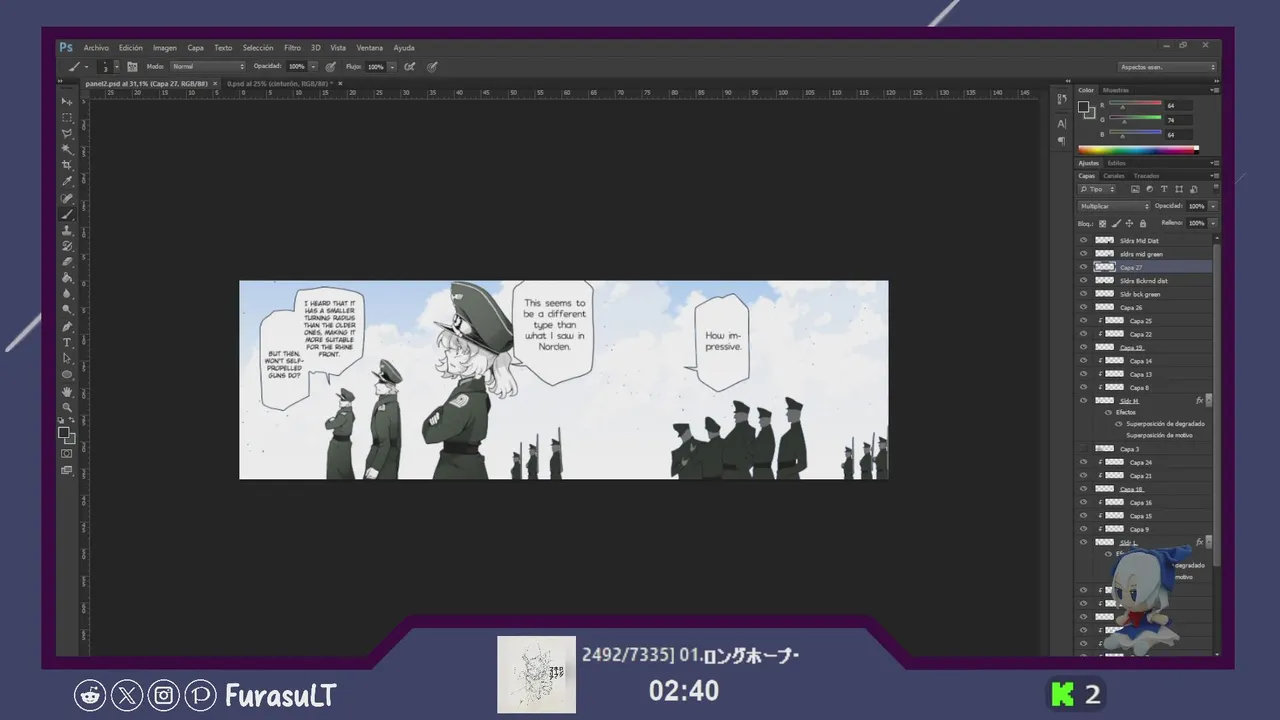Hide the sldrs mid green layer
The width and height of the screenshot is (1280, 720).
(x=1083, y=254)
